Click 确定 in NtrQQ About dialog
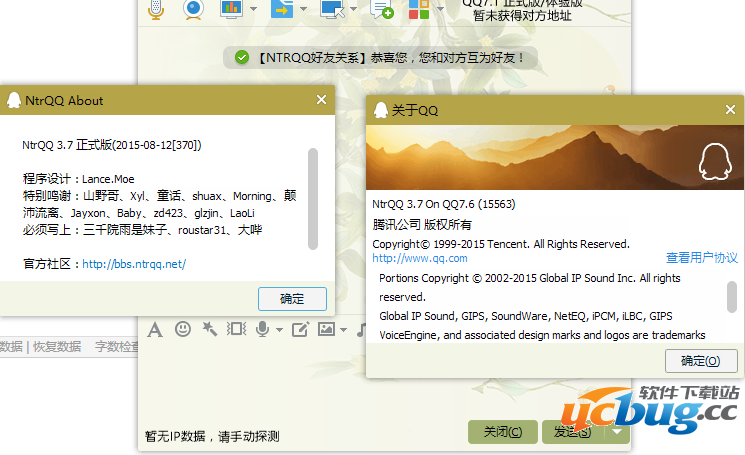 coord(292,298)
